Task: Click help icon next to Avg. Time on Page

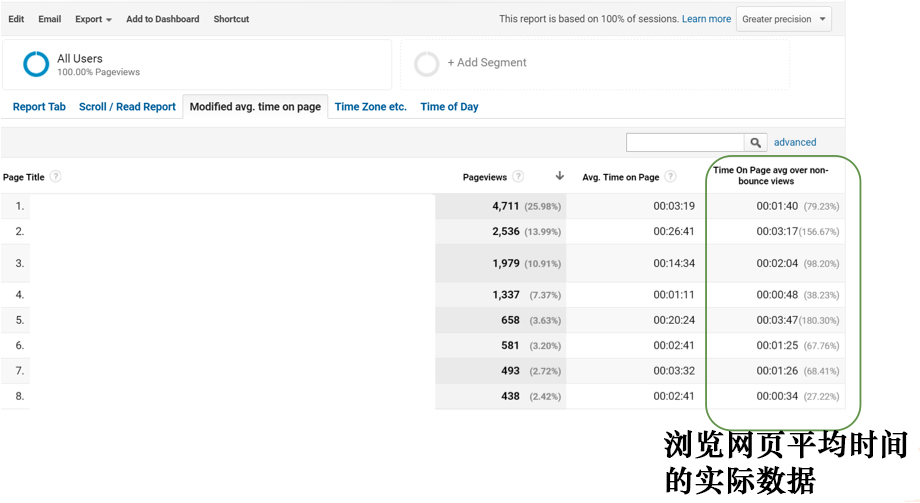Action: [670, 177]
